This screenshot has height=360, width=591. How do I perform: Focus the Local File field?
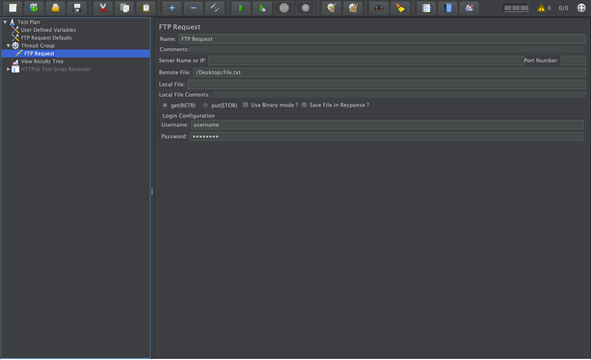(x=386, y=84)
